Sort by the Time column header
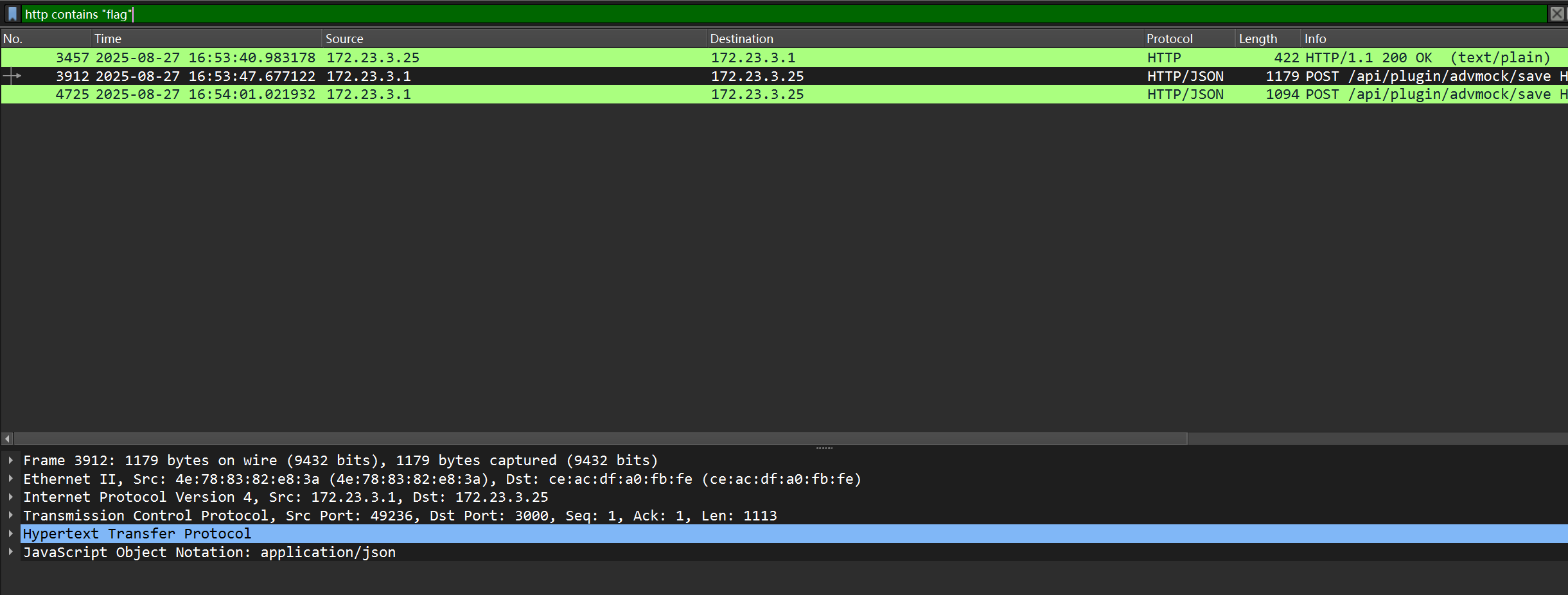The width and height of the screenshot is (1568, 595). click(x=206, y=39)
